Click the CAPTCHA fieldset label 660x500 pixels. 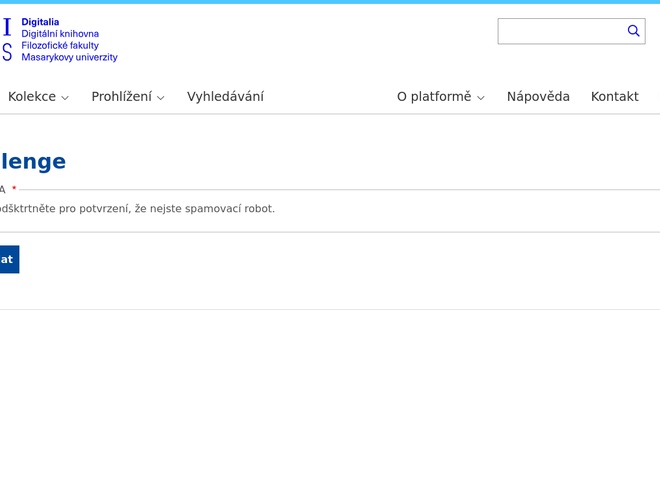pyautogui.click(x=2, y=190)
